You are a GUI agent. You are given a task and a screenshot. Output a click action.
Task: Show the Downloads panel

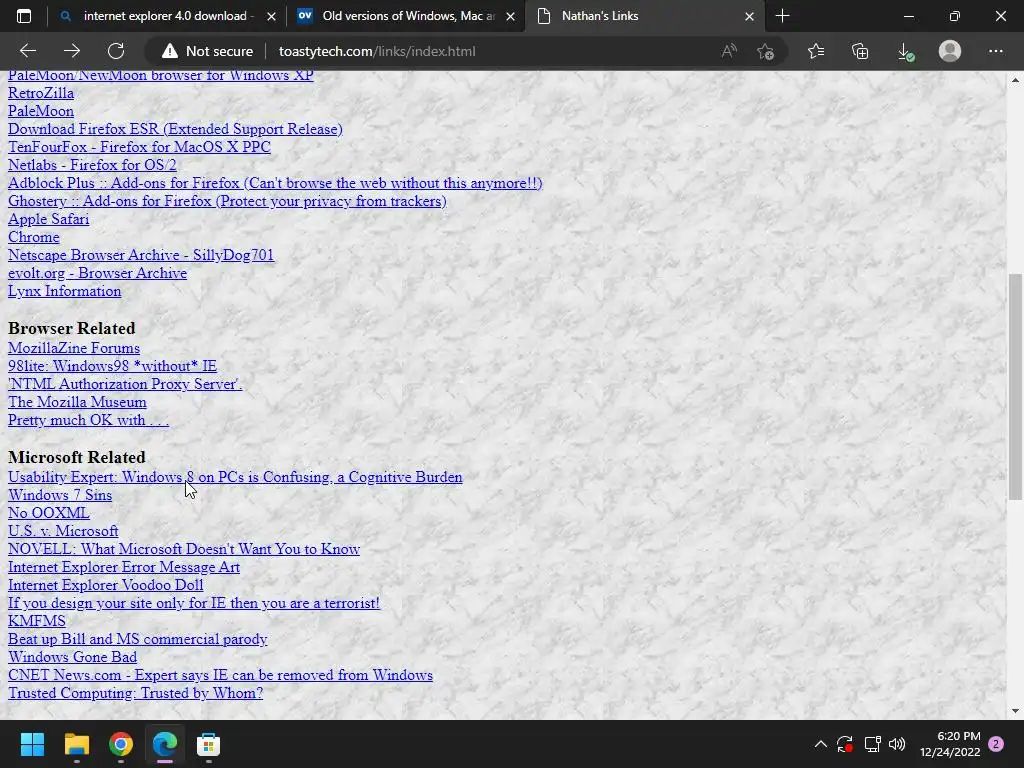pos(905,52)
